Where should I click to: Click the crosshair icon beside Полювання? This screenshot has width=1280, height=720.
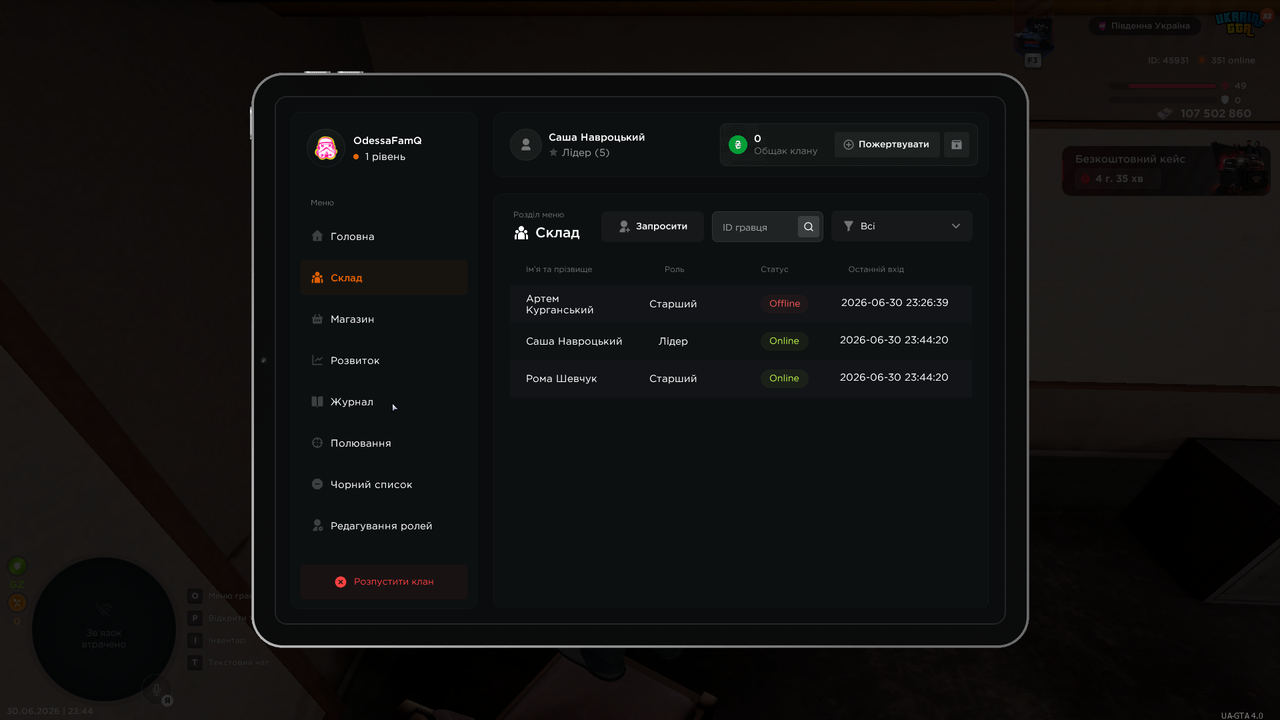click(x=317, y=443)
